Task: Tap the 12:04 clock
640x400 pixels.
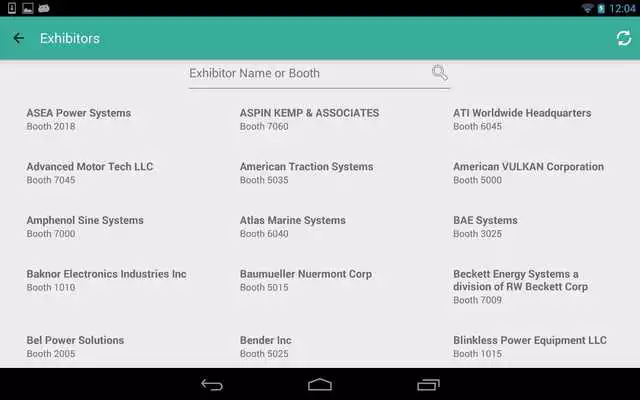Action: click(622, 8)
